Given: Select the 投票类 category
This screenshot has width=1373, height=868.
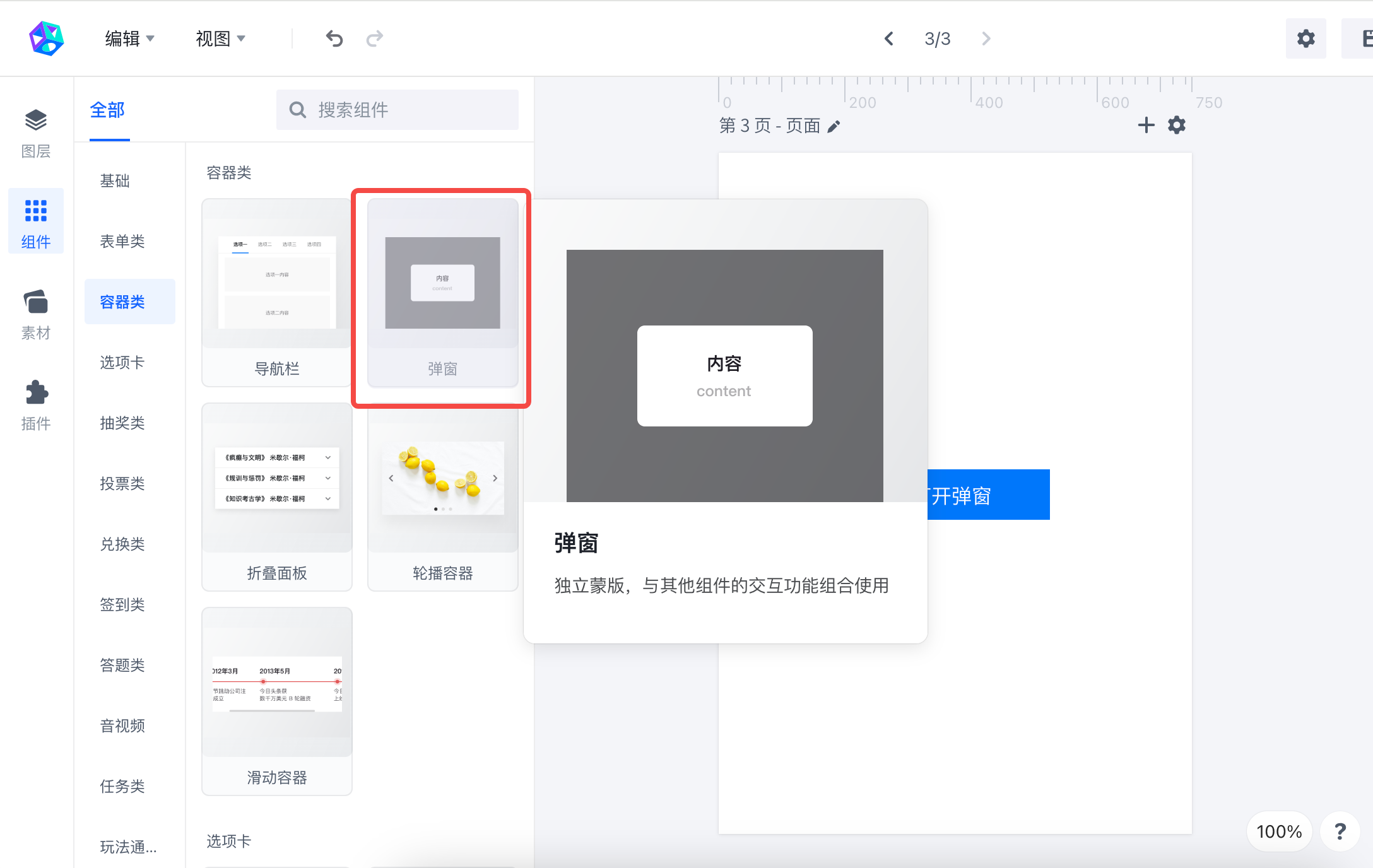Looking at the screenshot, I should [122, 483].
